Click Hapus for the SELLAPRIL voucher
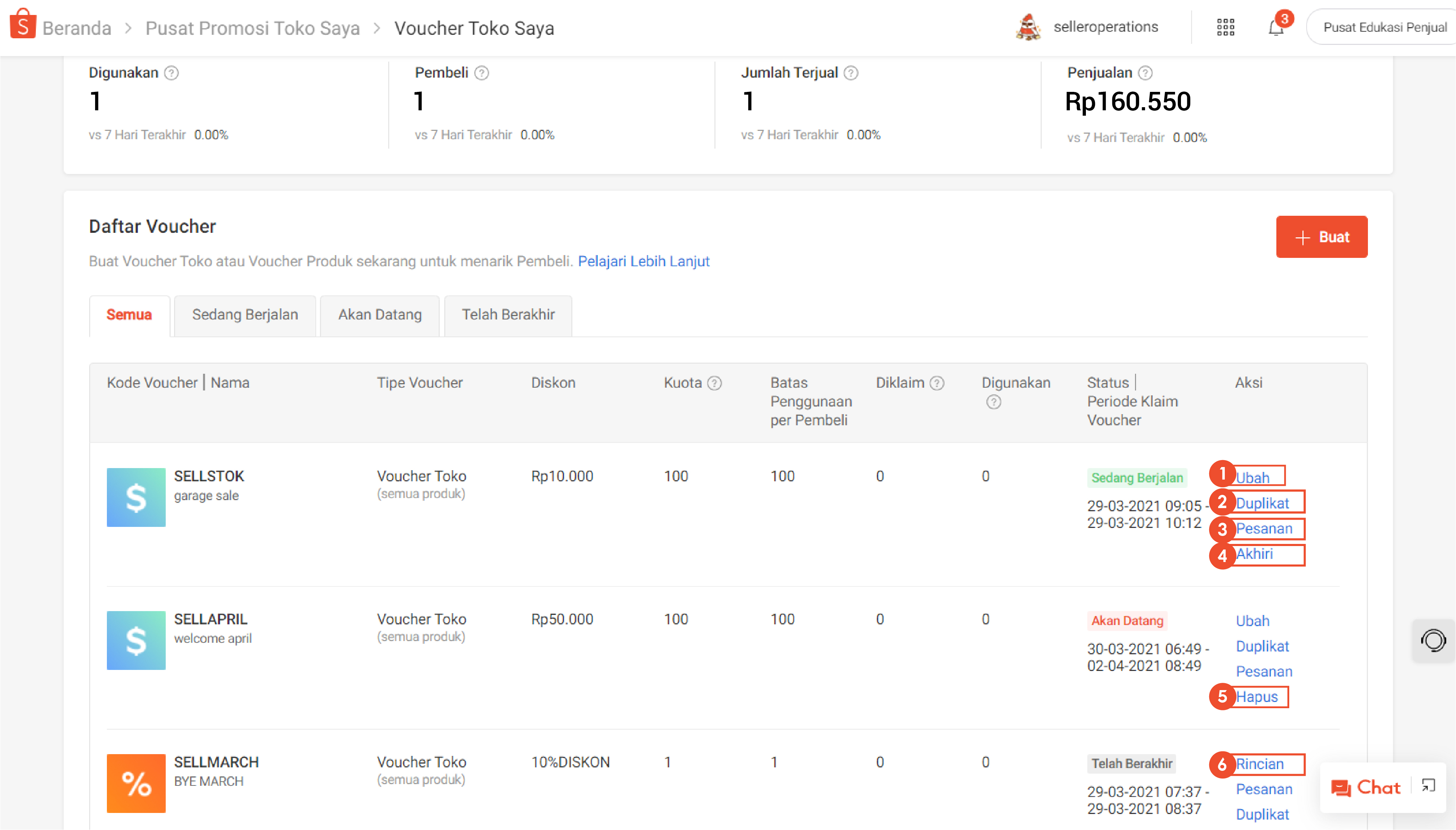1456x830 pixels. click(1257, 697)
